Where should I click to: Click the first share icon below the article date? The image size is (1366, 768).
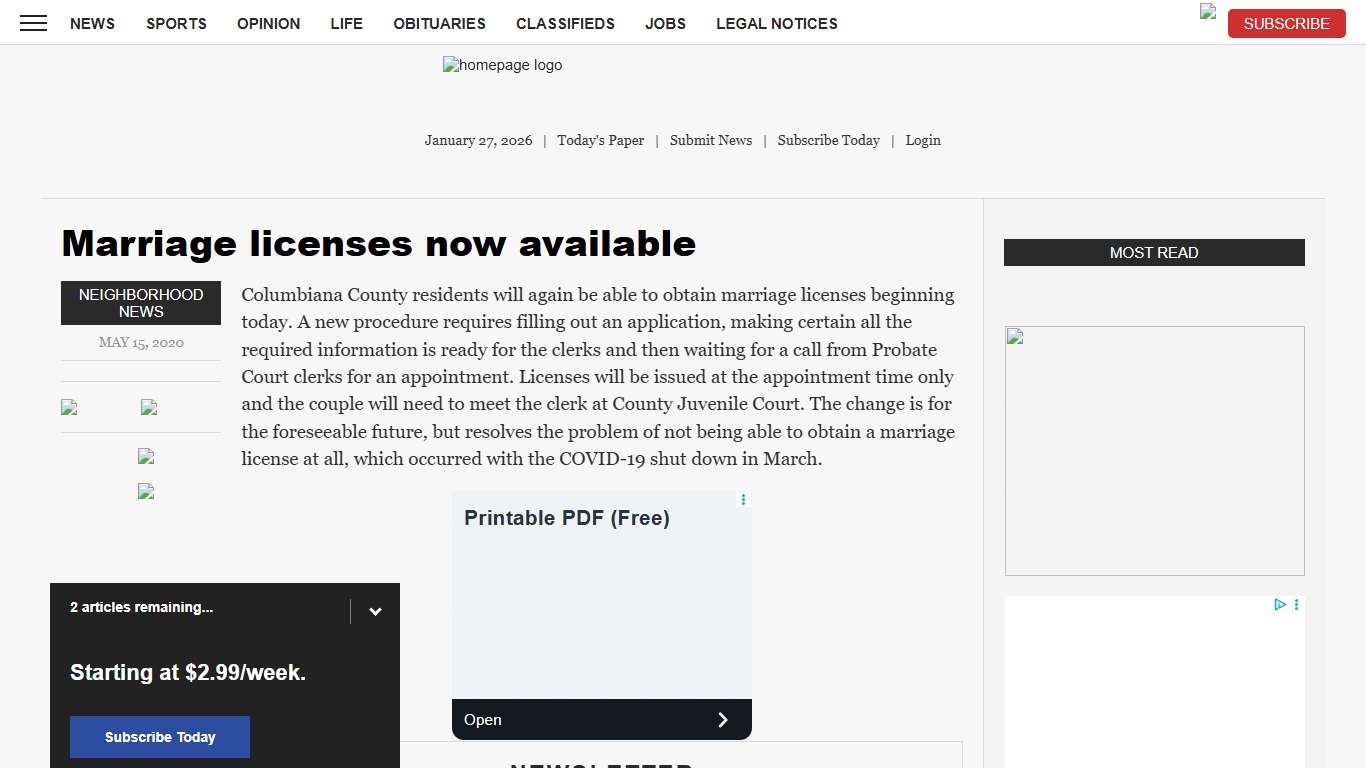[x=69, y=407]
